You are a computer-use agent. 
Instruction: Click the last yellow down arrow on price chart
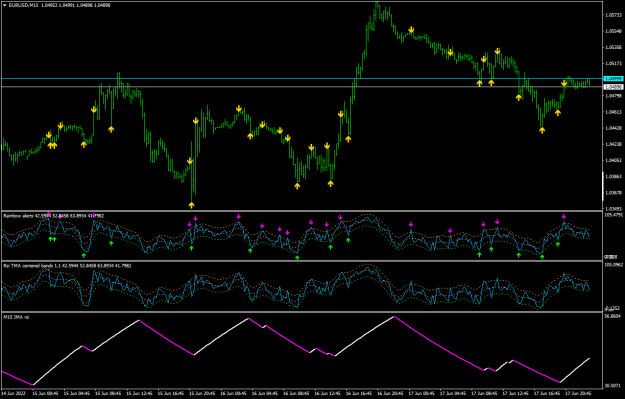(564, 83)
